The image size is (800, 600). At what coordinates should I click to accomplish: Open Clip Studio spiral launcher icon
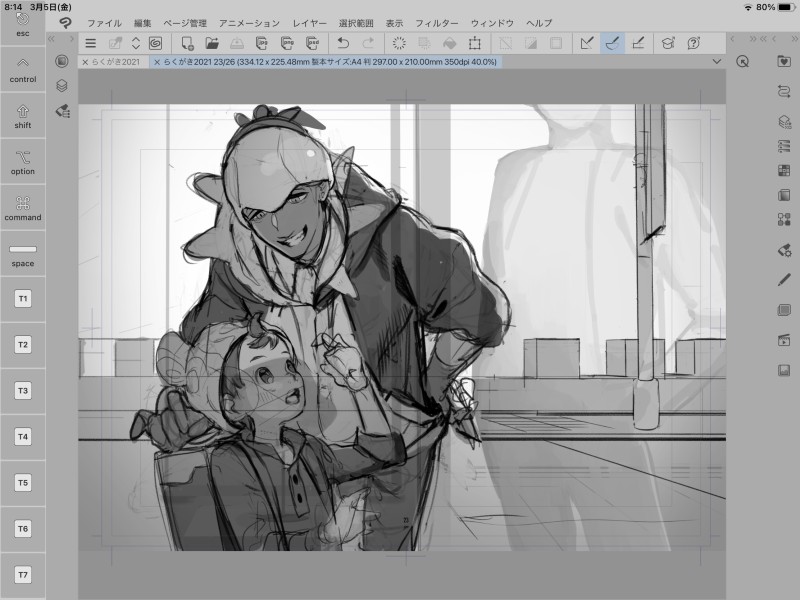tap(156, 43)
